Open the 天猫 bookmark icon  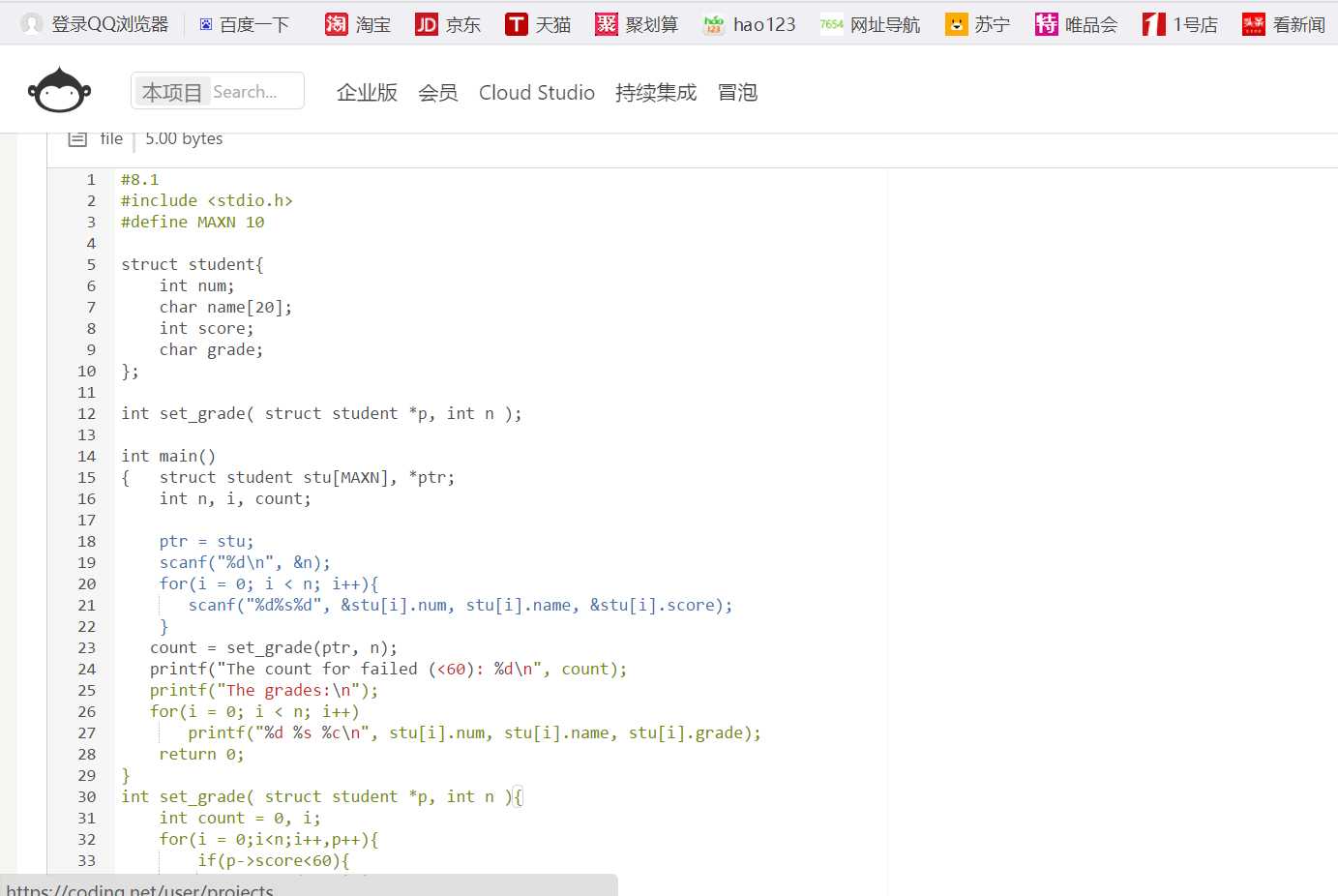click(x=517, y=24)
